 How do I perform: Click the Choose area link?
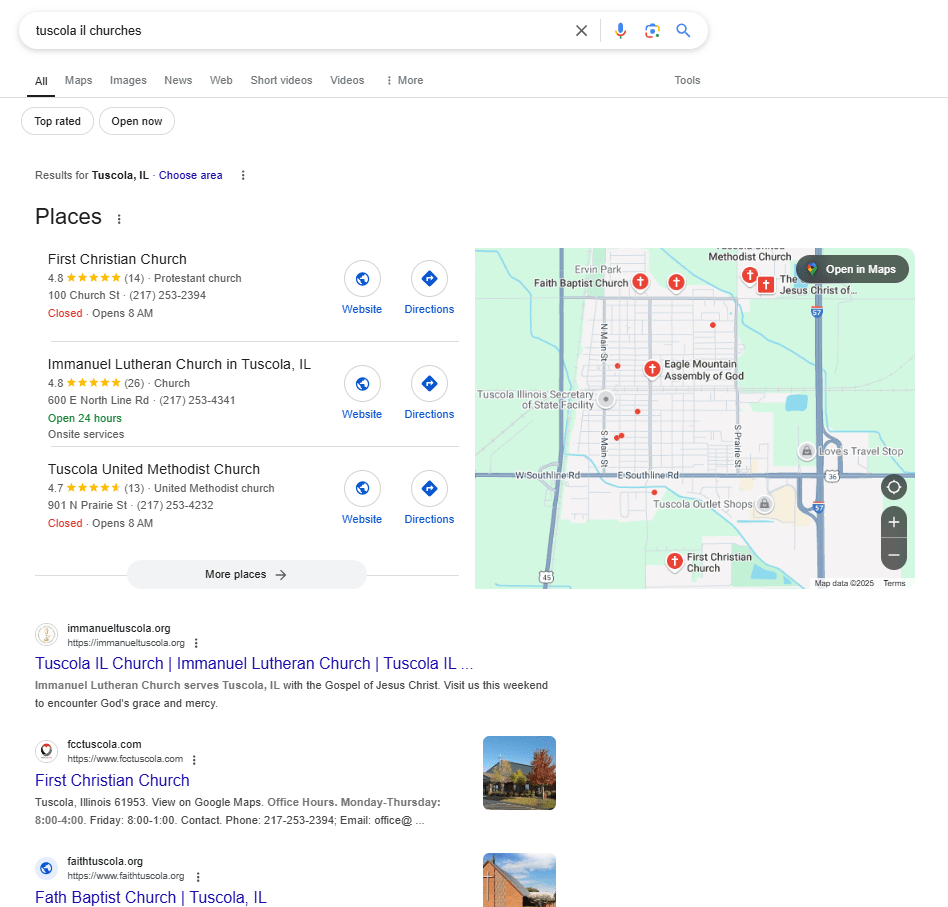(190, 175)
